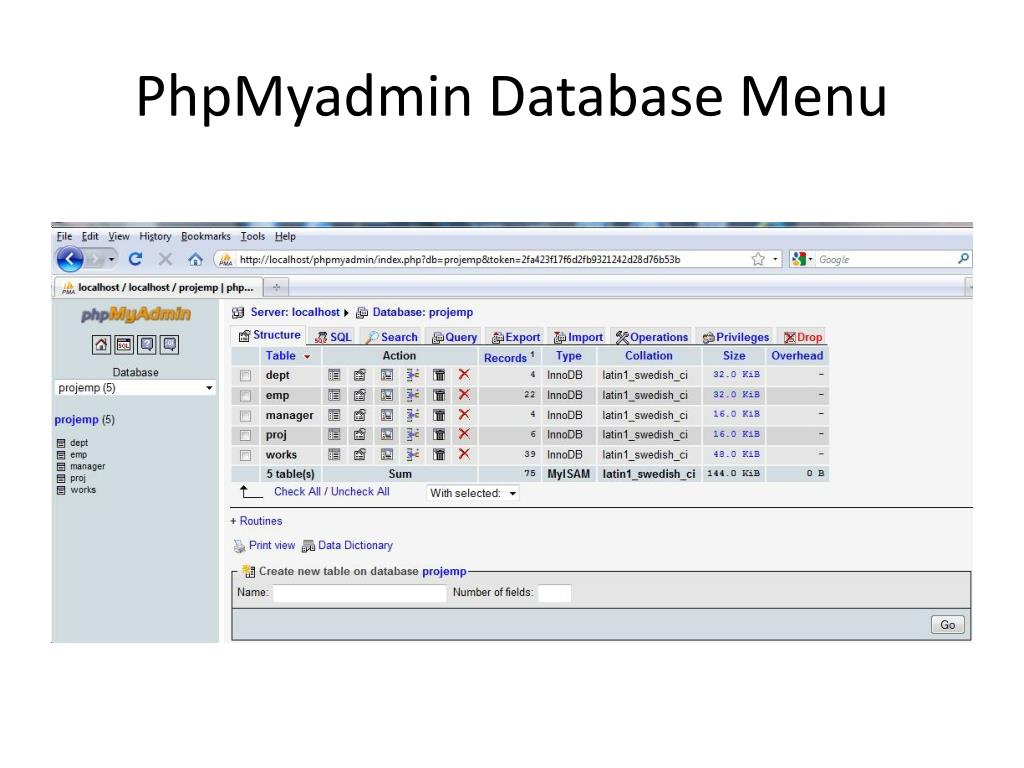Click the Uncheck All link

tap(360, 492)
